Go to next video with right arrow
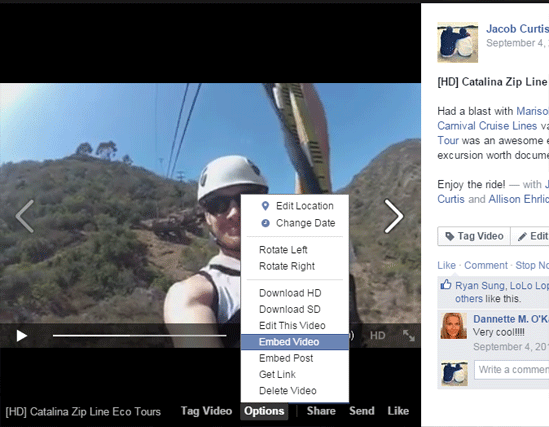Viewport: 549px width, 427px height. [x=394, y=216]
